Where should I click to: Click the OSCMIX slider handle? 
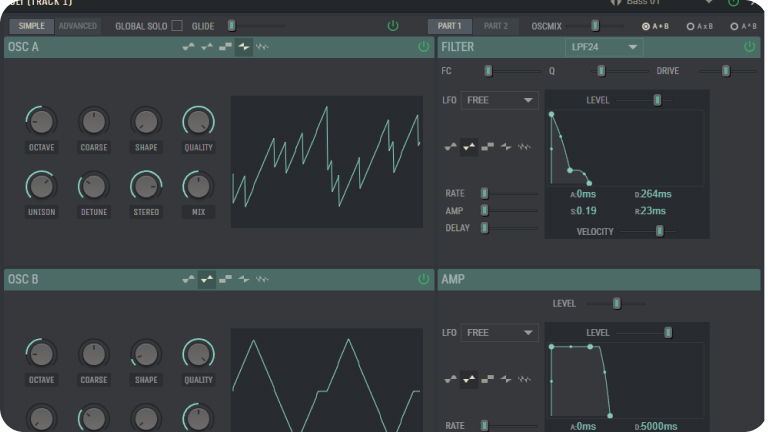point(594,25)
